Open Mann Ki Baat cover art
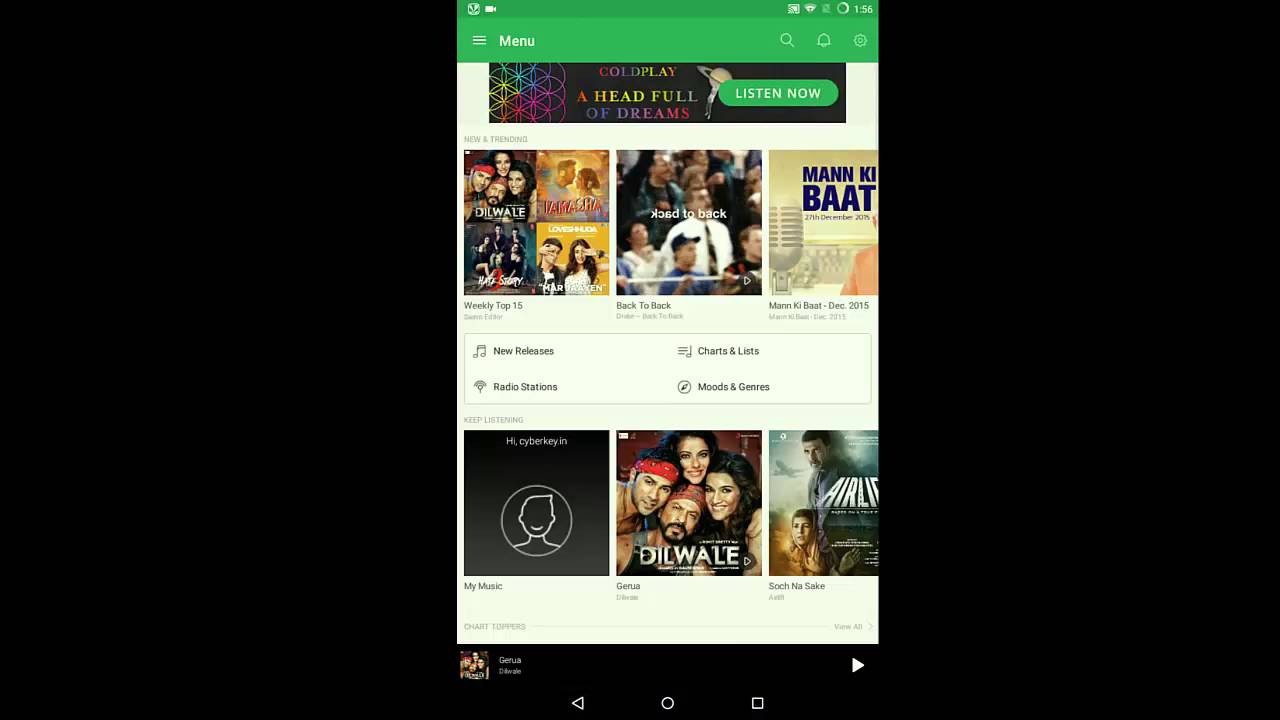The height and width of the screenshot is (720, 1280). 823,222
